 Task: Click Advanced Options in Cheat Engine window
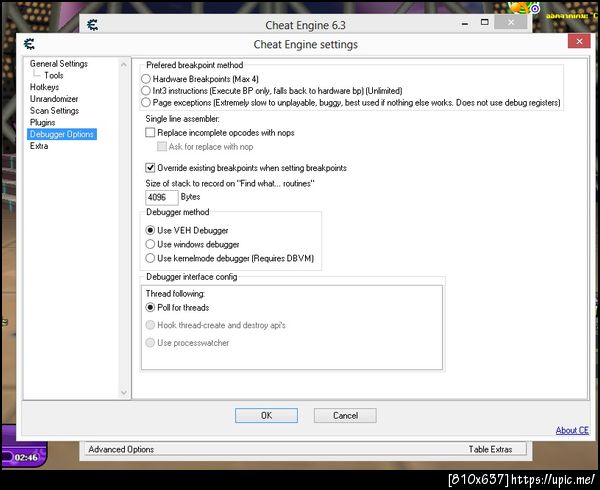coord(121,449)
